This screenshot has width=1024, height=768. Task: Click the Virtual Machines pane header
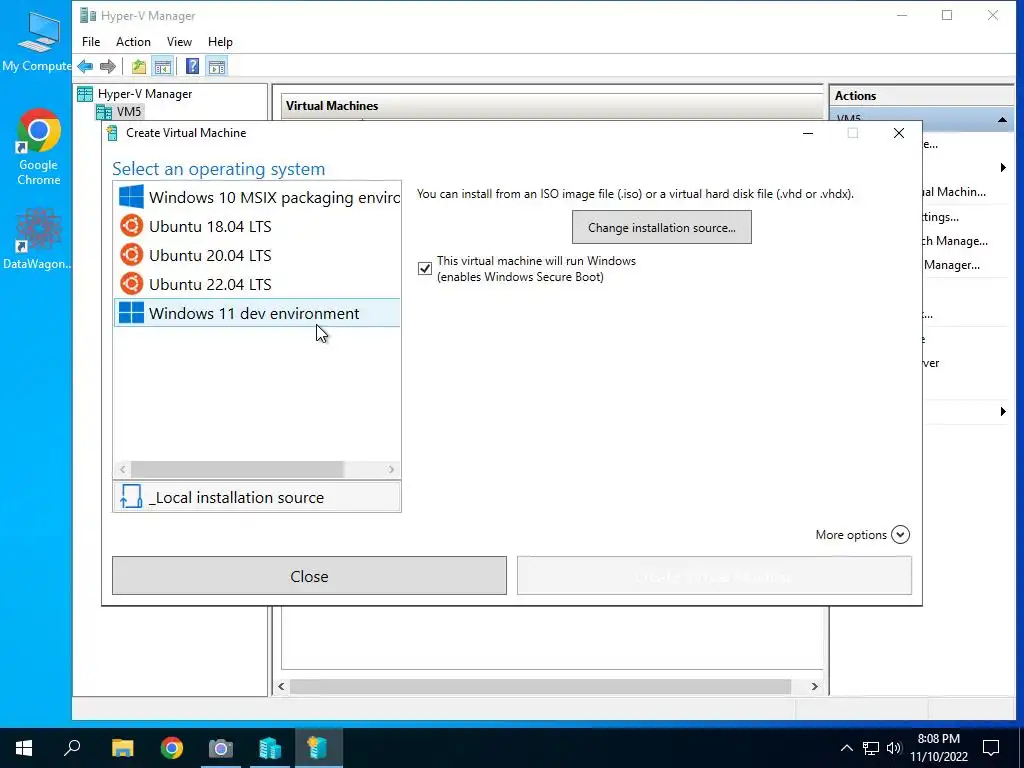(x=552, y=105)
